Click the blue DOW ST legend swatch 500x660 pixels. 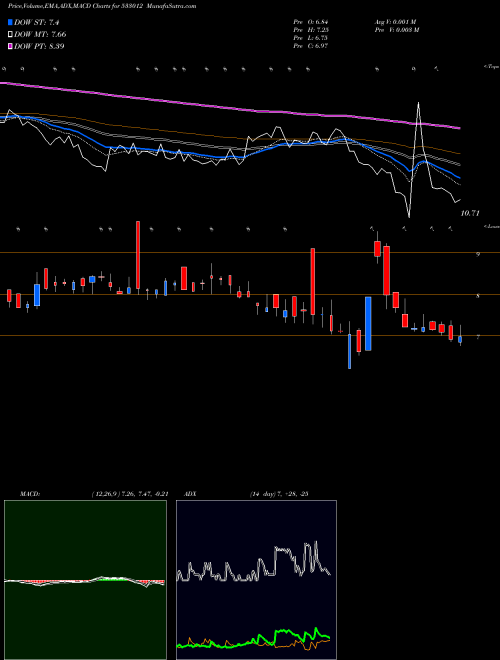(11, 23)
